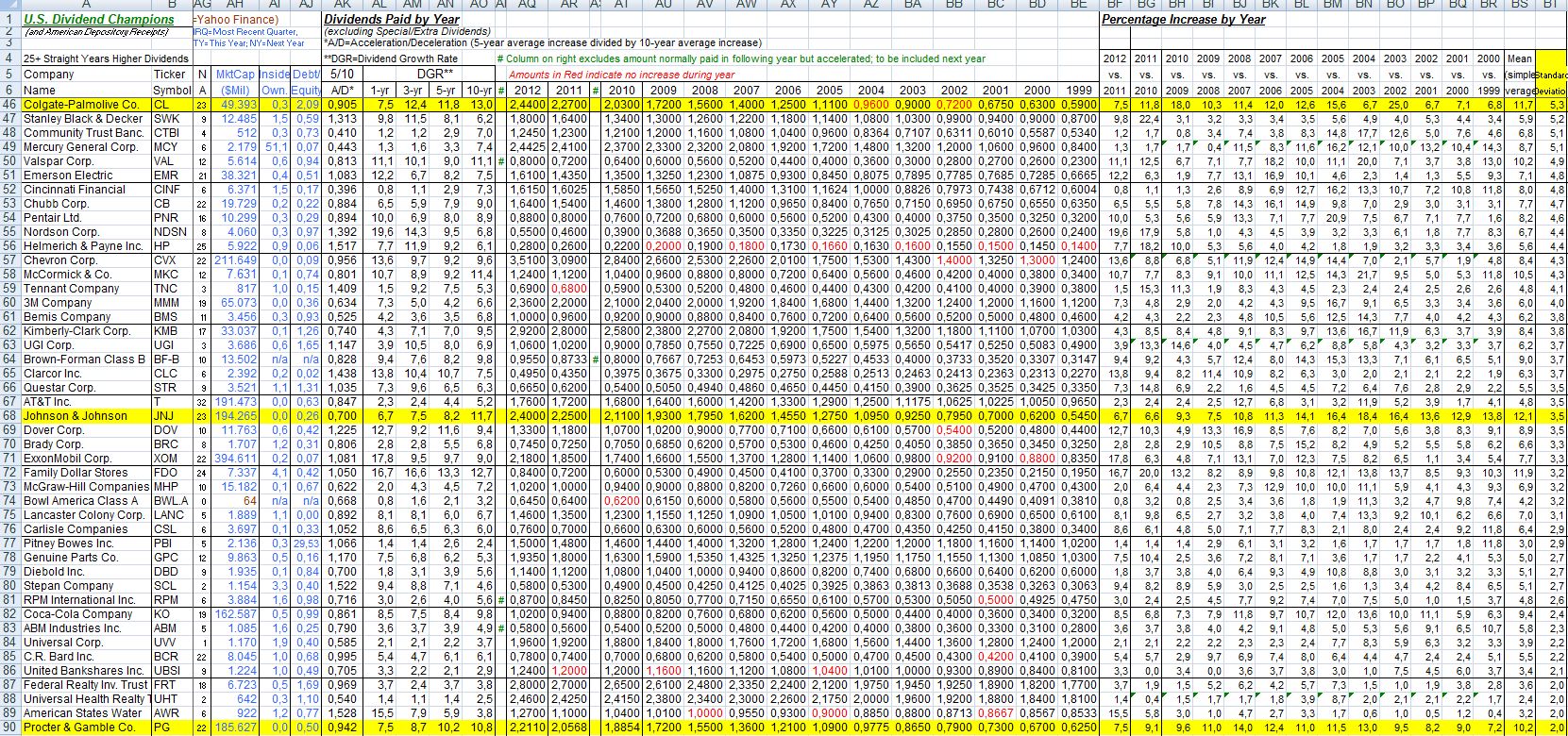Select the 'Johnson & Johnson' cell
Screen dimensions: 1568x736
[x=86, y=416]
